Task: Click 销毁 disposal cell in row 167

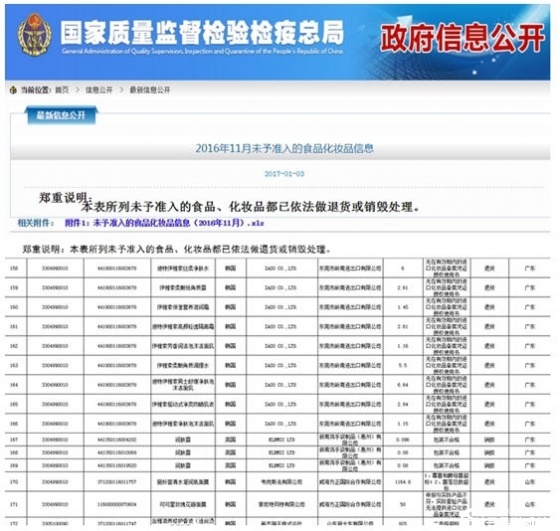Action: click(x=489, y=440)
